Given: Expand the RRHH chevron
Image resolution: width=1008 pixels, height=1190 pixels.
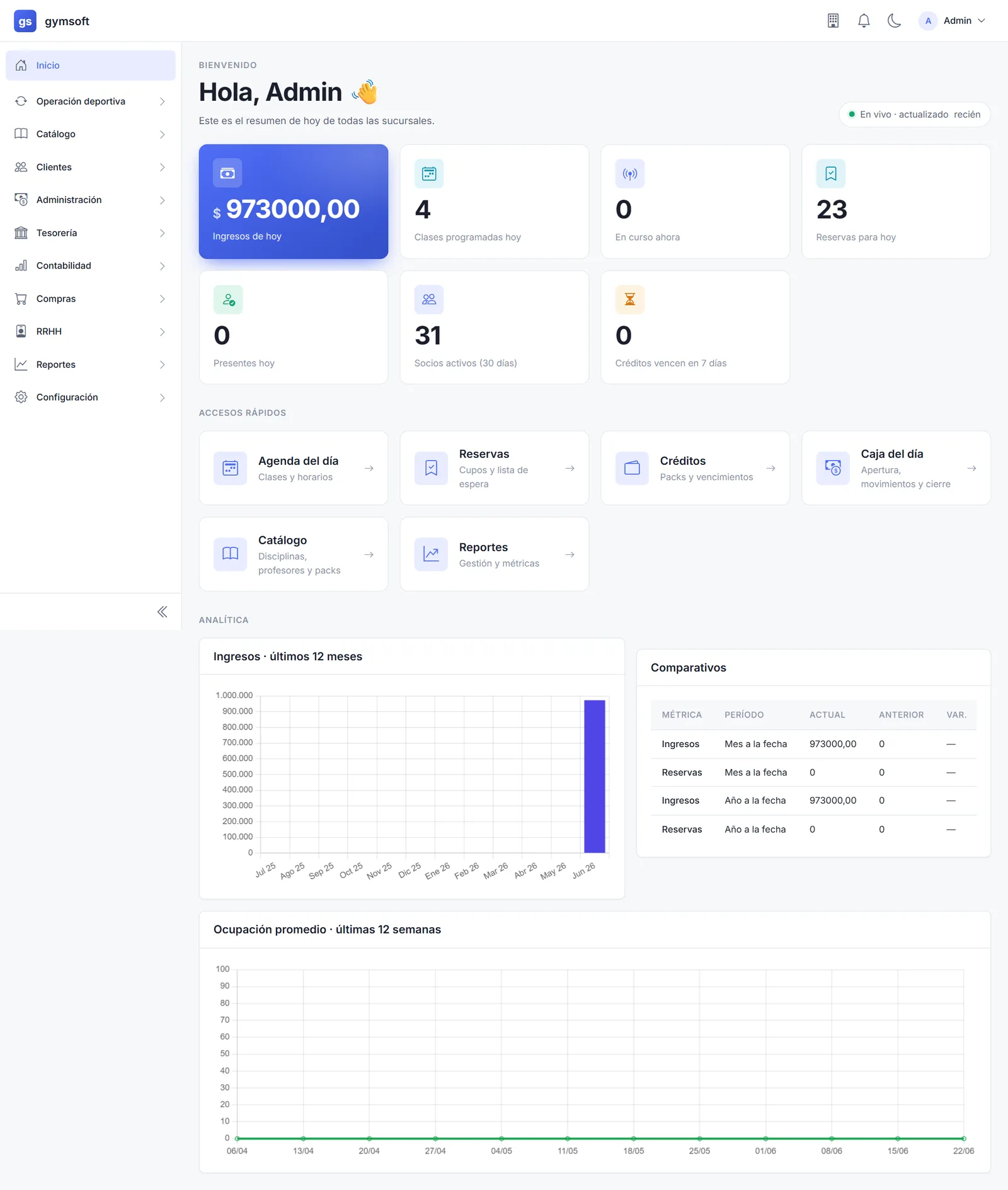Looking at the screenshot, I should pos(162,332).
